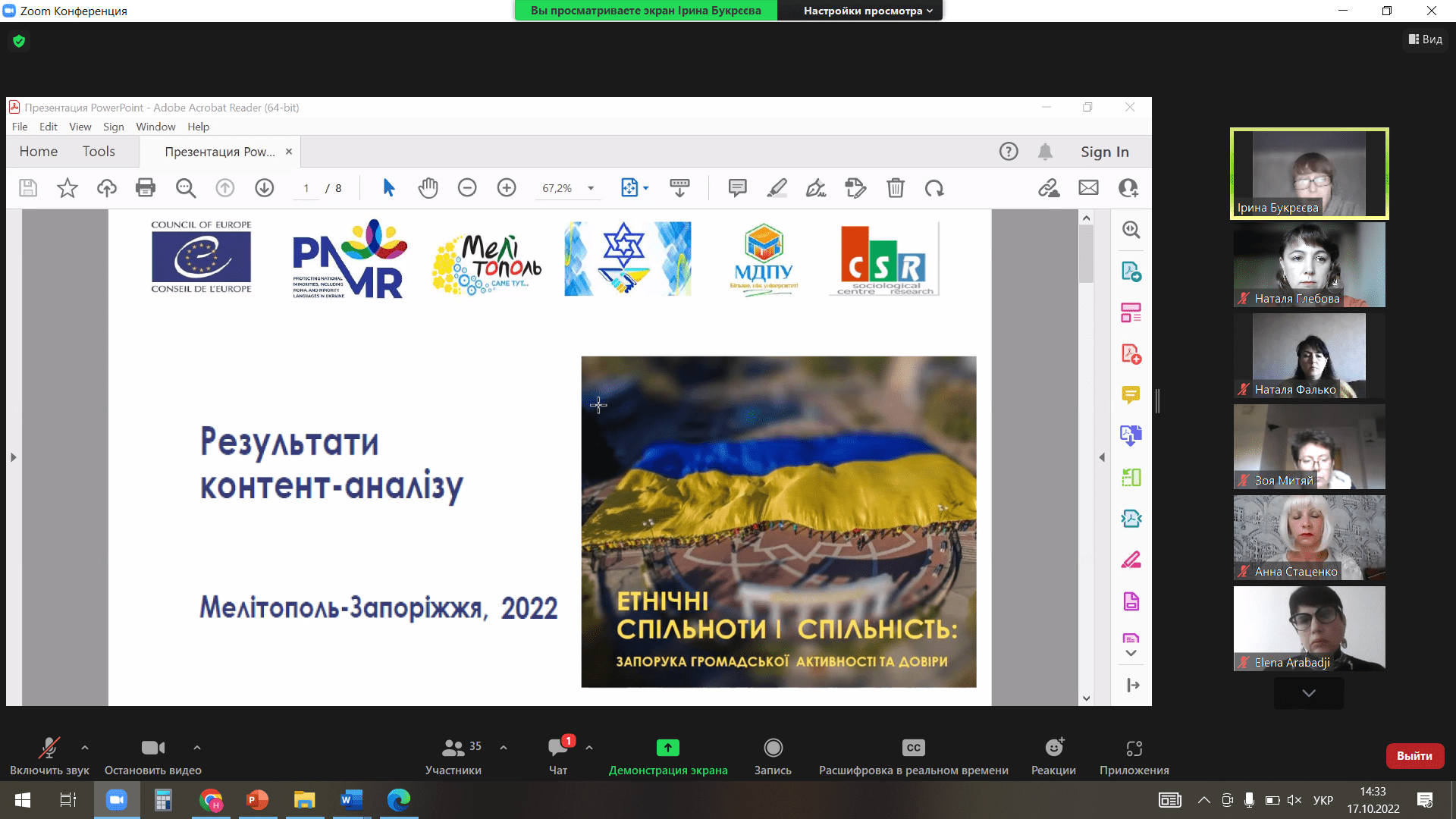The height and width of the screenshot is (819, 1456).
Task: Open the Chat icon with notification
Action: pos(558,748)
